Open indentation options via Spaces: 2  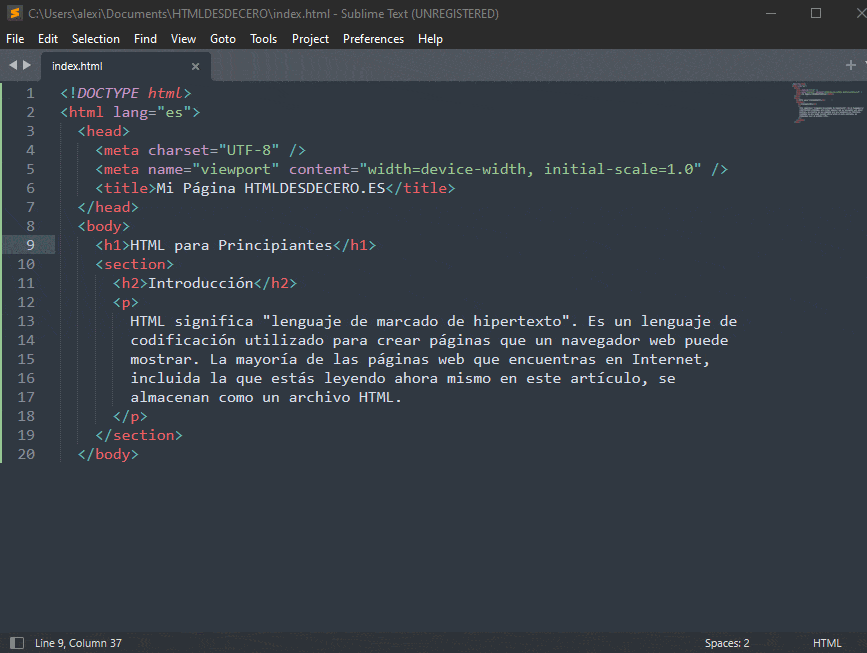(726, 643)
